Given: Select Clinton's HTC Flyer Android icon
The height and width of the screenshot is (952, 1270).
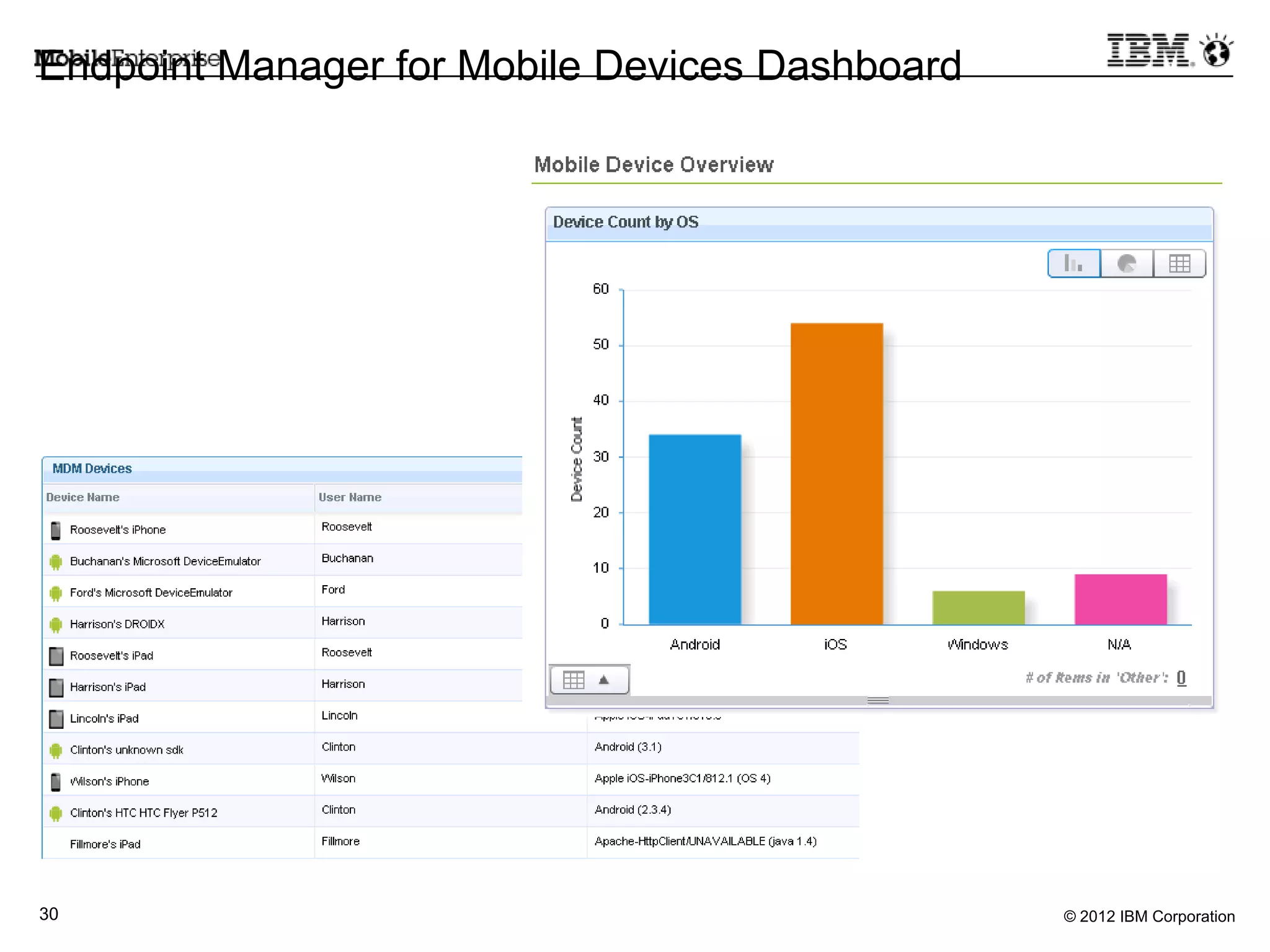Looking at the screenshot, I should (56, 813).
